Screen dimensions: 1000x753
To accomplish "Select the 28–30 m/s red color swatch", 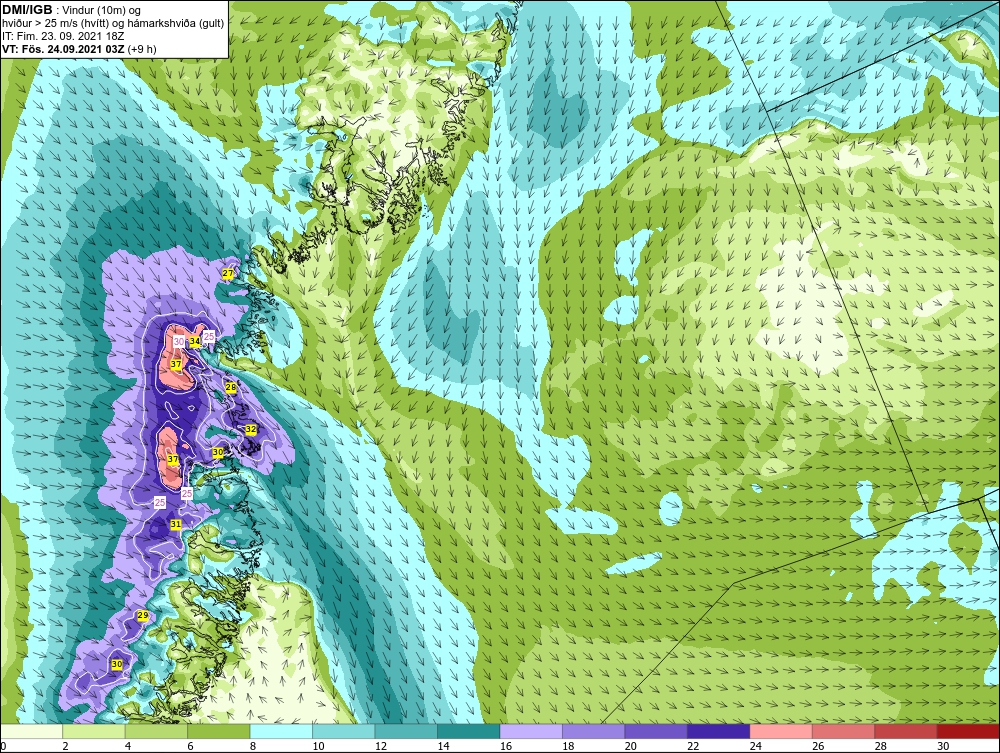I will (906, 731).
